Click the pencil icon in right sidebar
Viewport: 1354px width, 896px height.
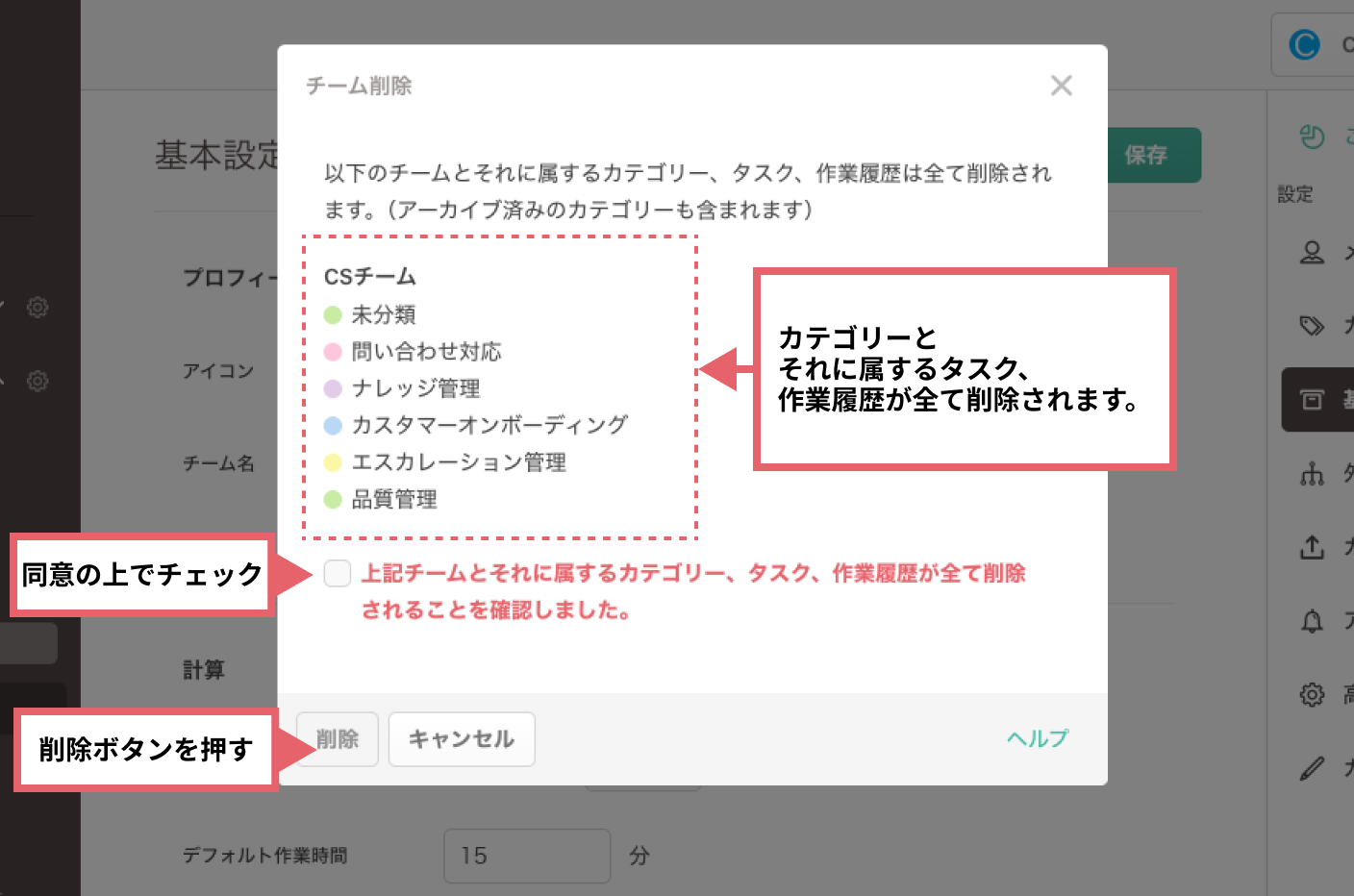point(1312,768)
